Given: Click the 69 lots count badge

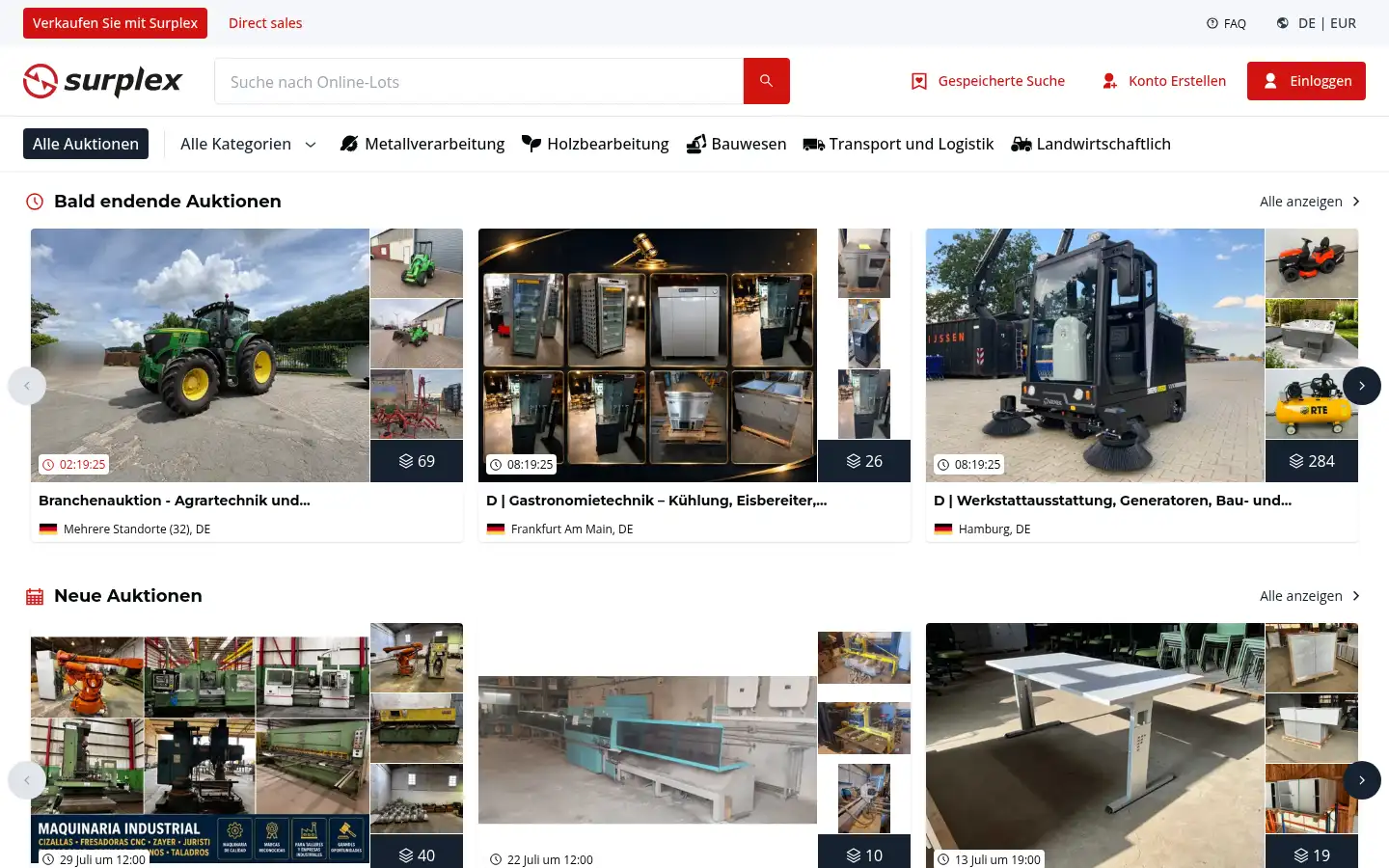Looking at the screenshot, I should [x=417, y=461].
